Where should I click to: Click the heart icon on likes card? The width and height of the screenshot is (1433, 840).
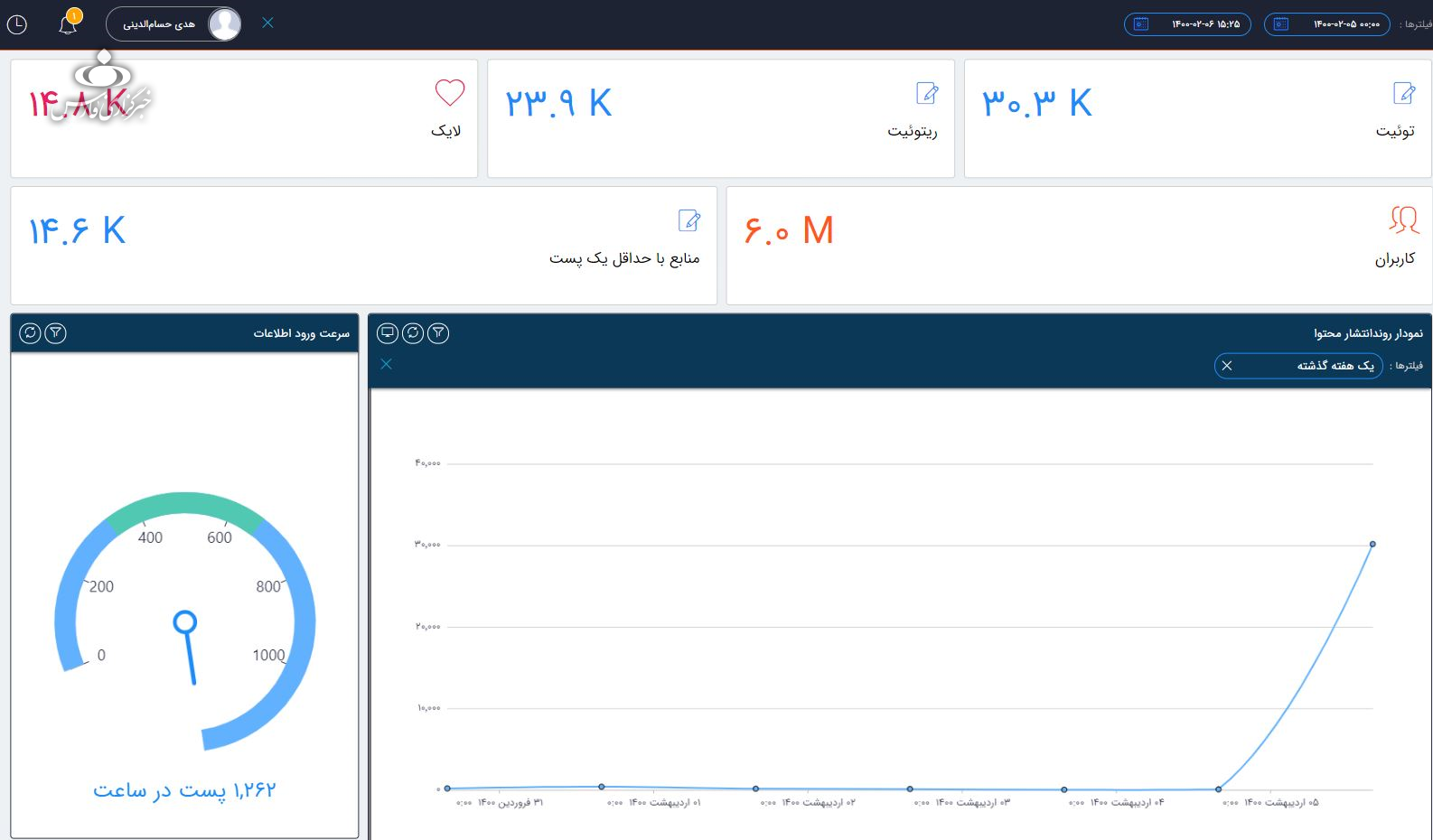[449, 92]
